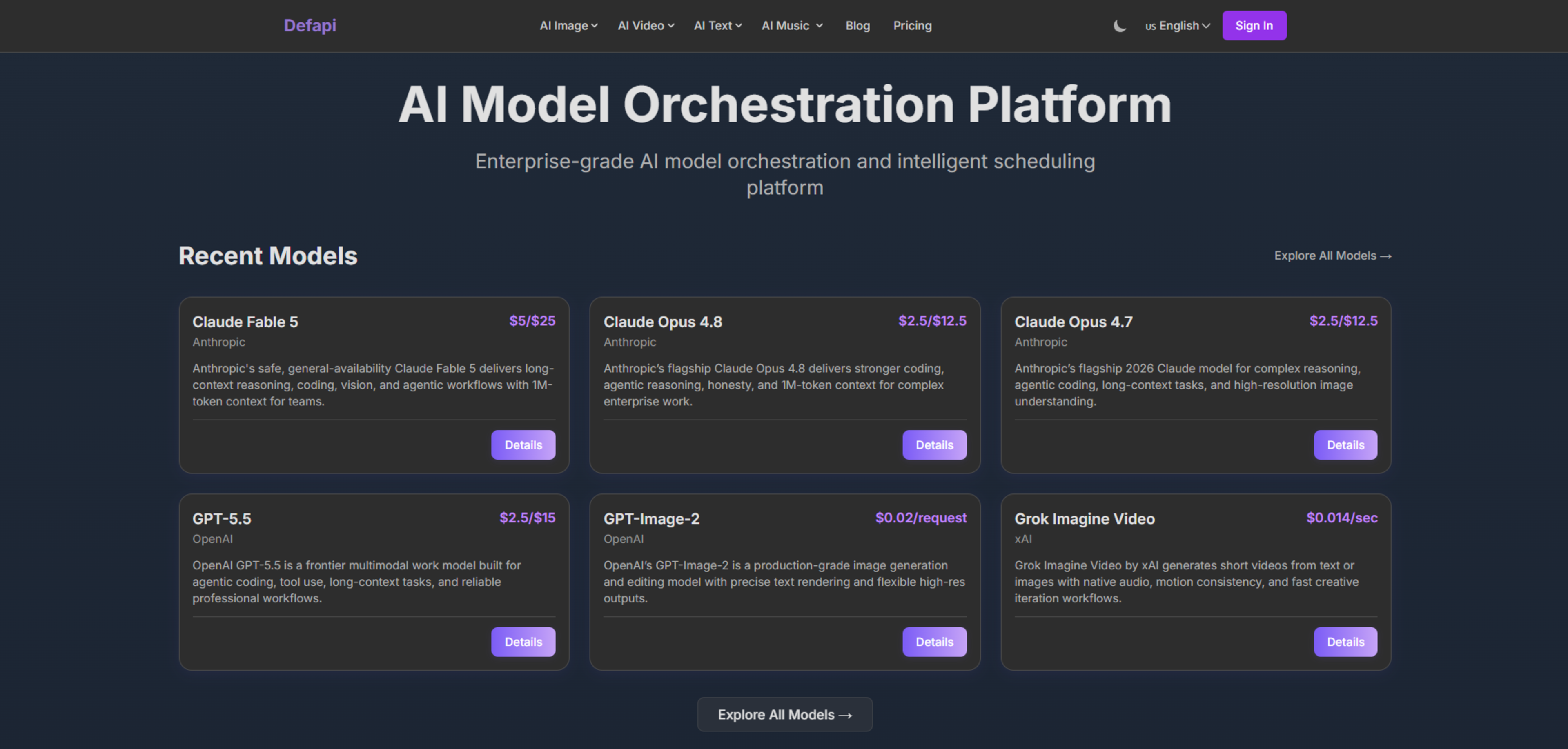View Details for GPT-Image-2
Screen dimensions: 1568x749
pyautogui.click(x=934, y=642)
